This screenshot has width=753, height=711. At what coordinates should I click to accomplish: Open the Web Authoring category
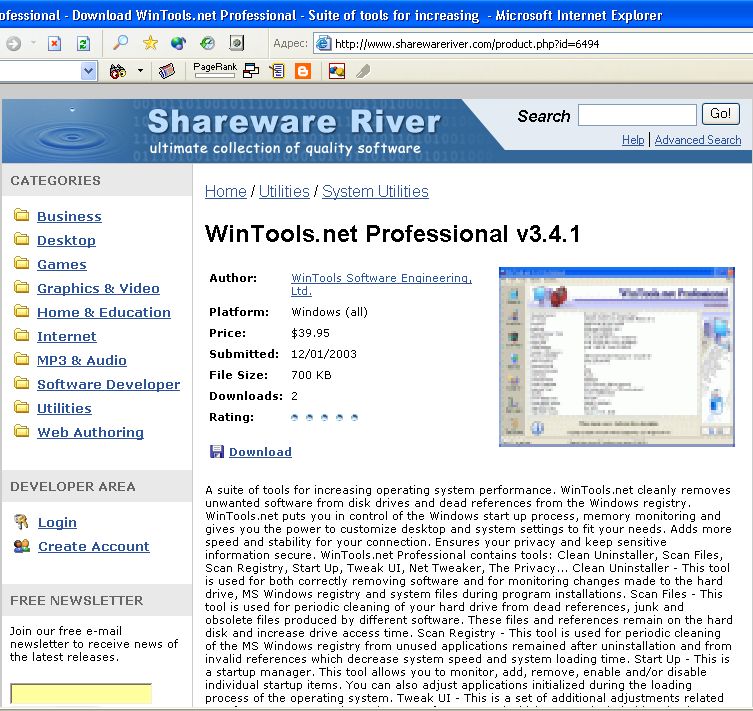point(90,433)
